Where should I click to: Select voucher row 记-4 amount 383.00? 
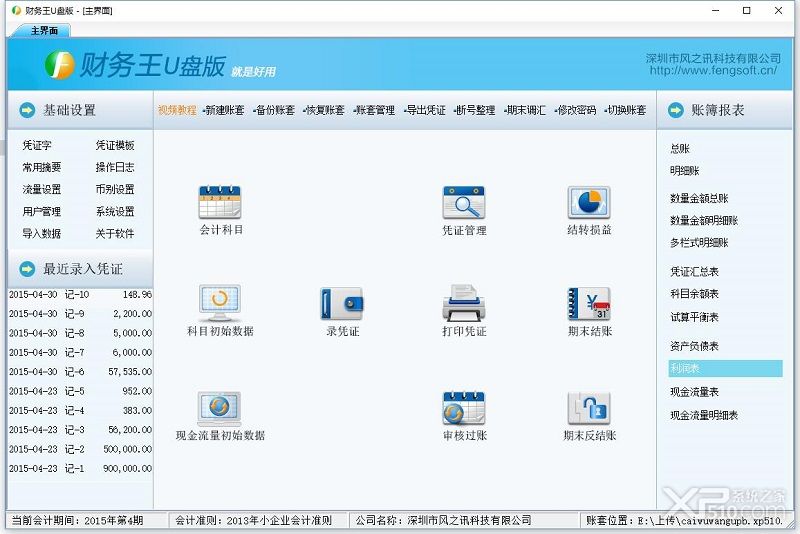click(80, 411)
